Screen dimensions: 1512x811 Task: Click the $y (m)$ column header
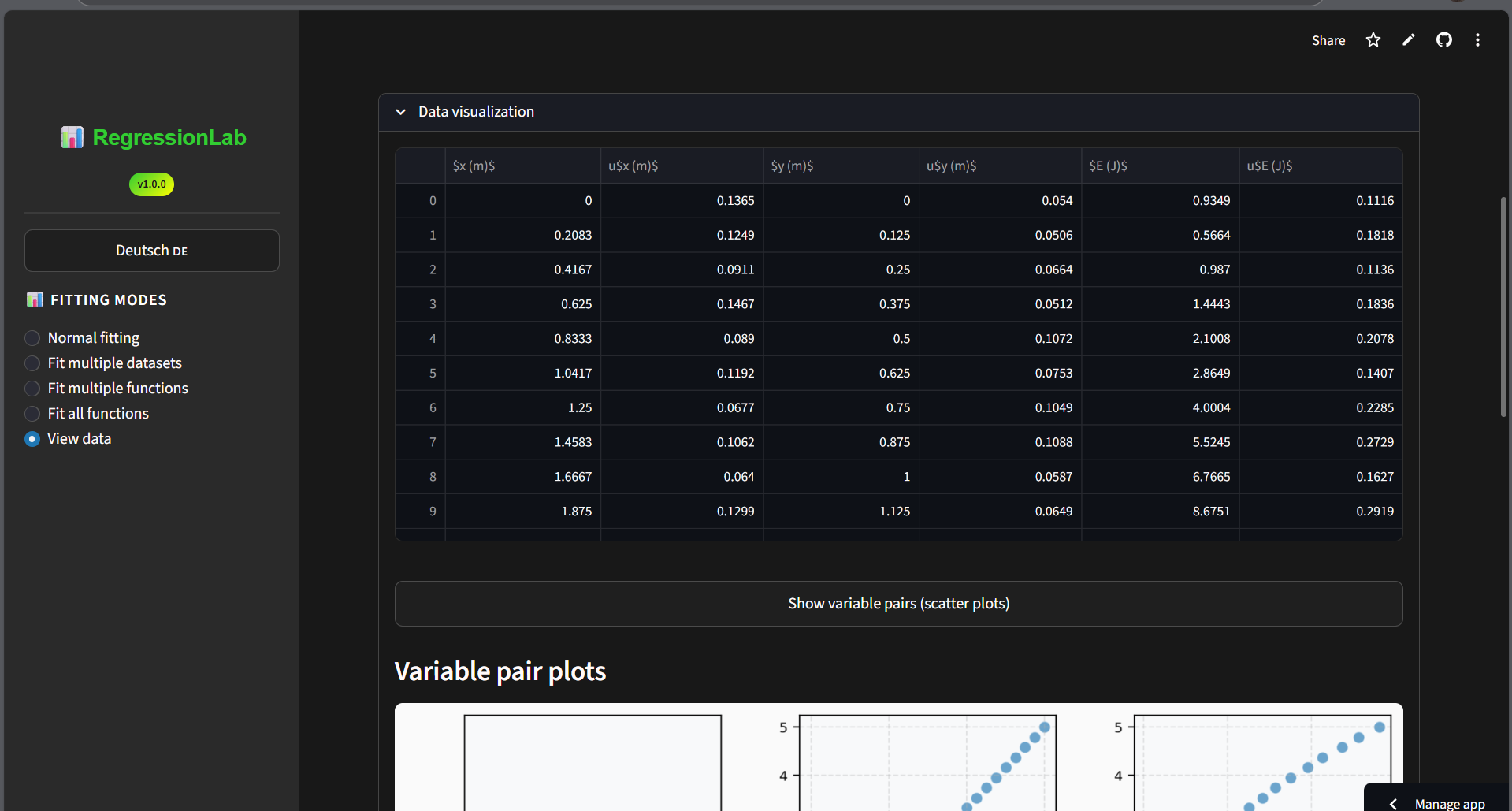(x=841, y=166)
